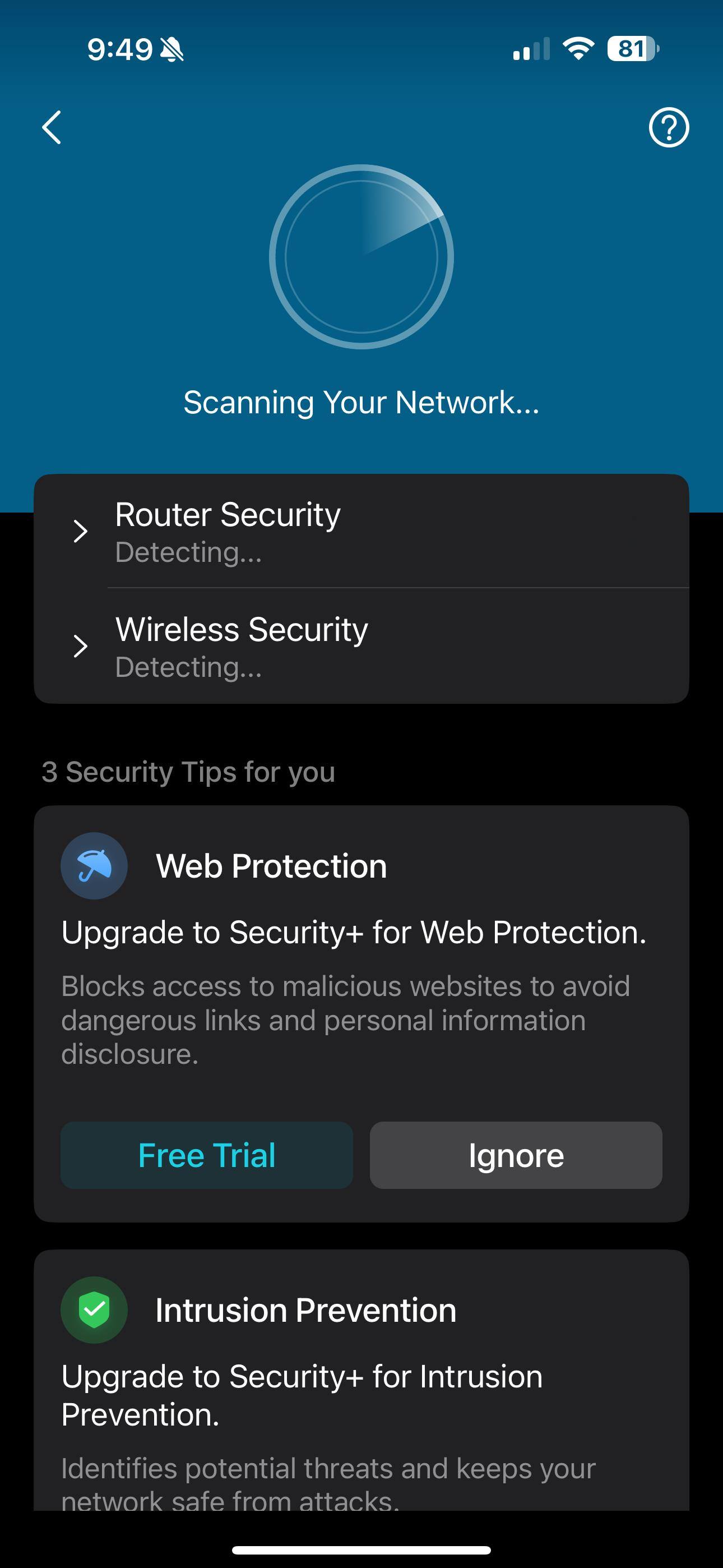Tap the 9:49 clock in status bar
The width and height of the screenshot is (723, 1568).
119,49
